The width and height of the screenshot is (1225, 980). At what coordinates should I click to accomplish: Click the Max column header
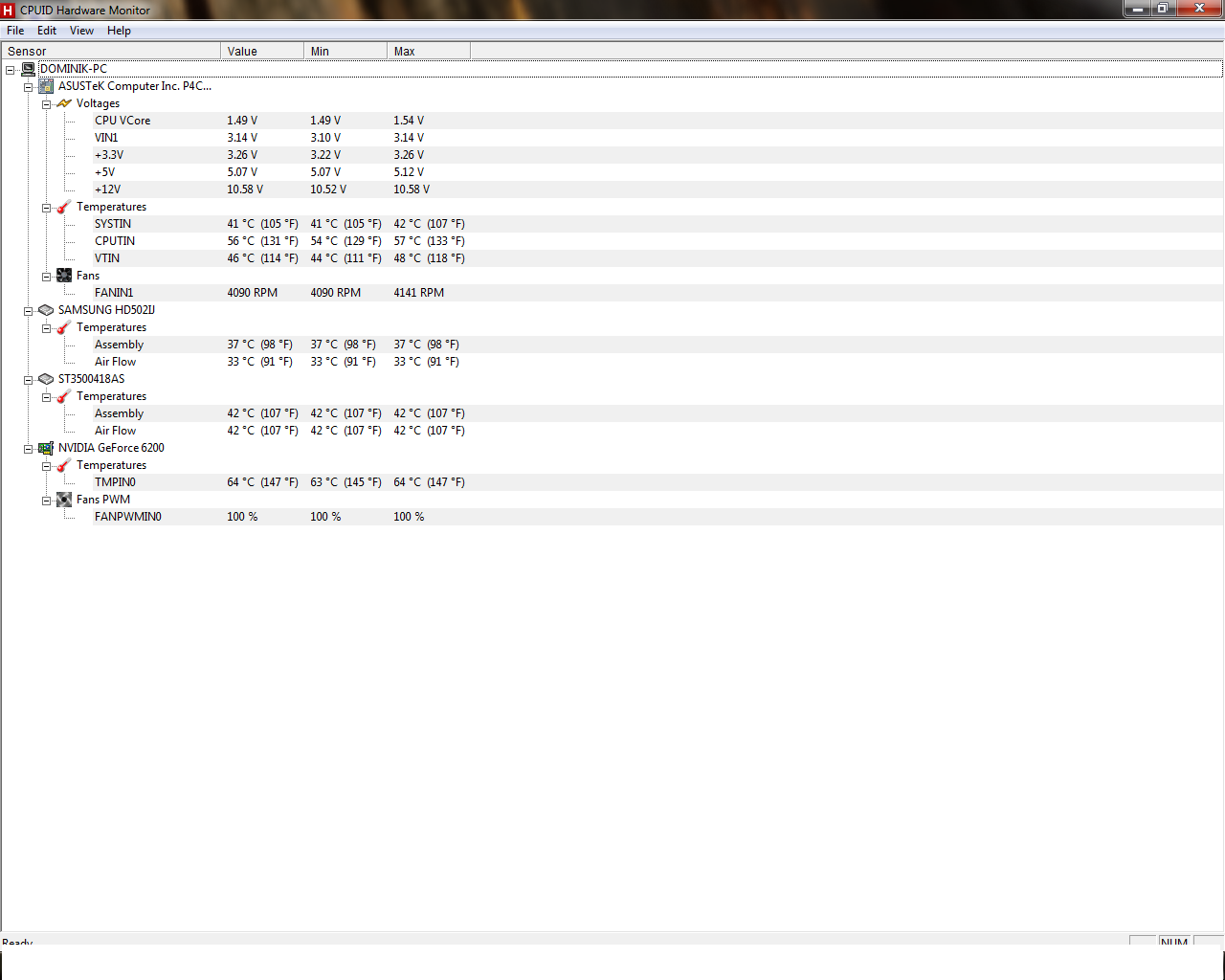pos(429,51)
